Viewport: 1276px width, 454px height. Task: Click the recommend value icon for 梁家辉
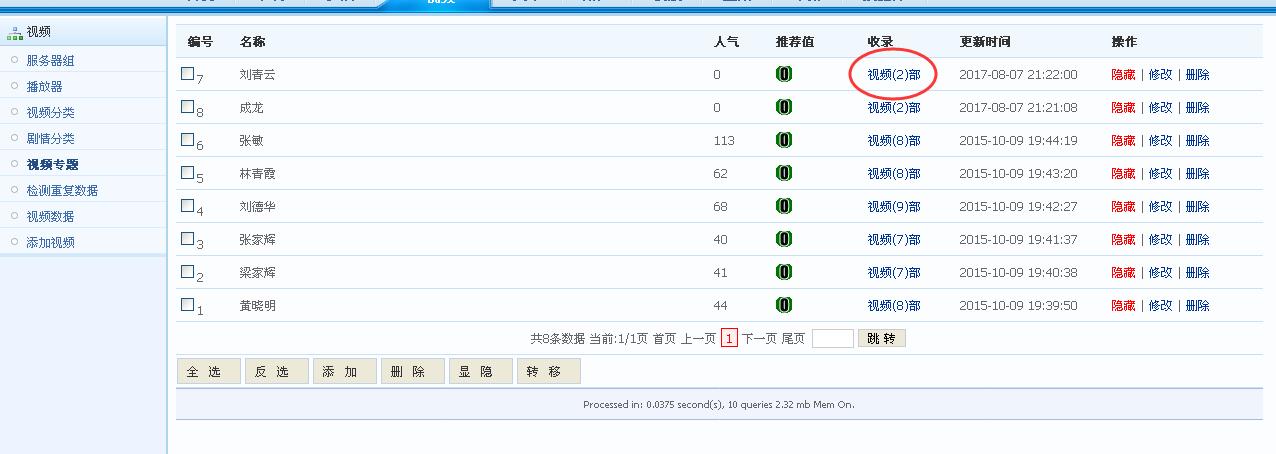(x=784, y=272)
